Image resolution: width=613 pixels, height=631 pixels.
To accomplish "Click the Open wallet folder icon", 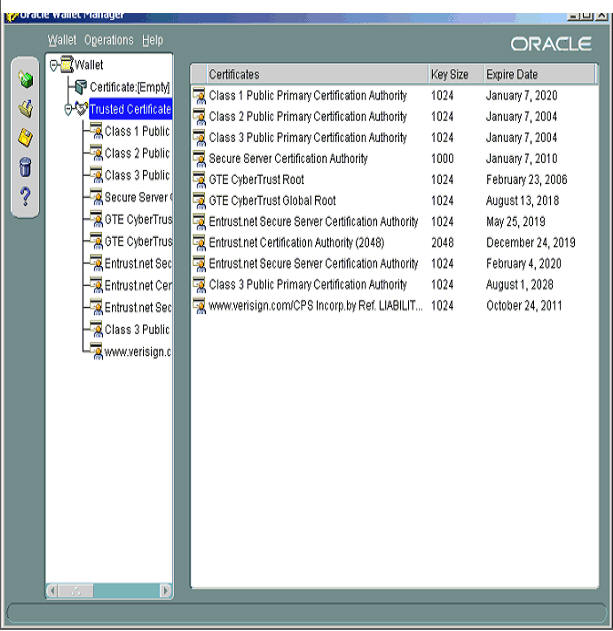I will [x=25, y=108].
